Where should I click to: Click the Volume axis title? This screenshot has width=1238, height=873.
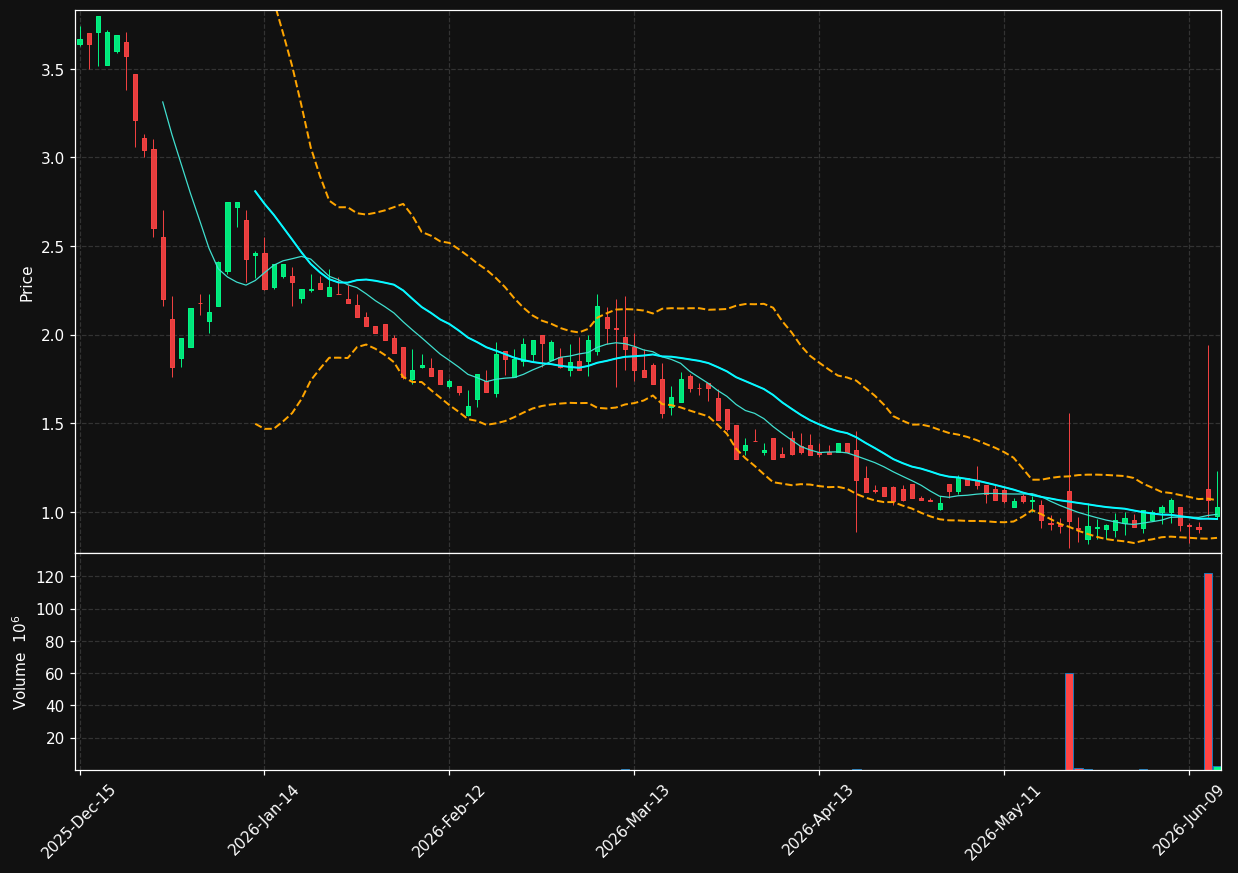pyautogui.click(x=20, y=662)
